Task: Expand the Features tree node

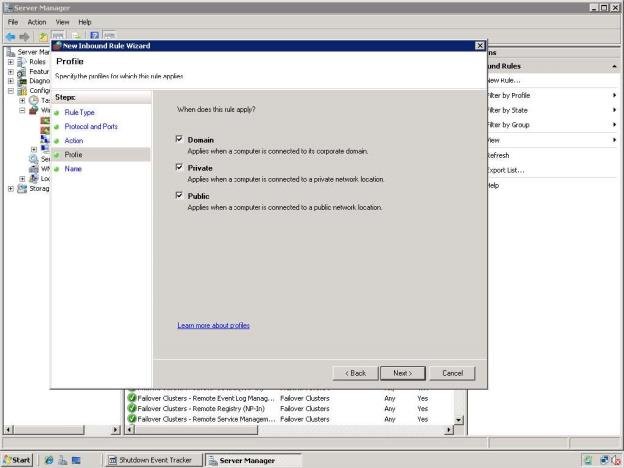Action: pyautogui.click(x=11, y=72)
